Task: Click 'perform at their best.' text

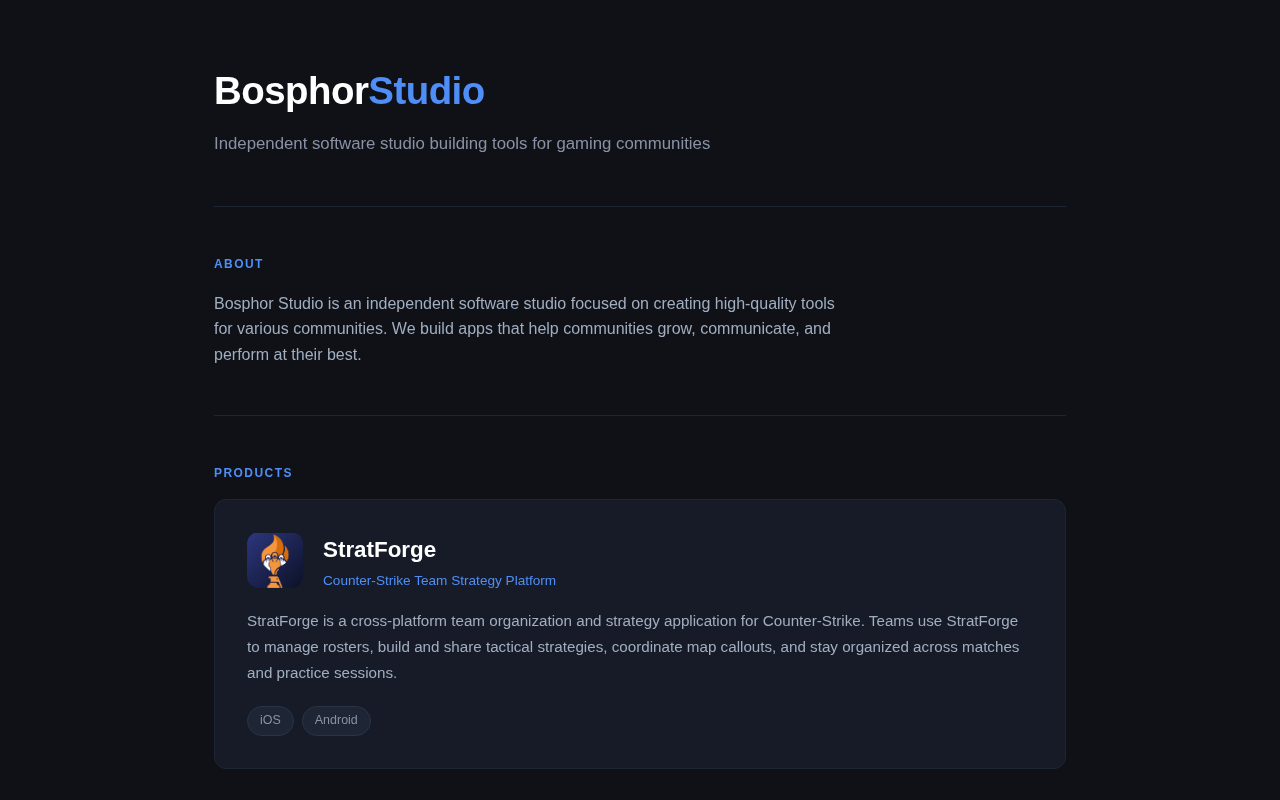Action: pos(288,355)
